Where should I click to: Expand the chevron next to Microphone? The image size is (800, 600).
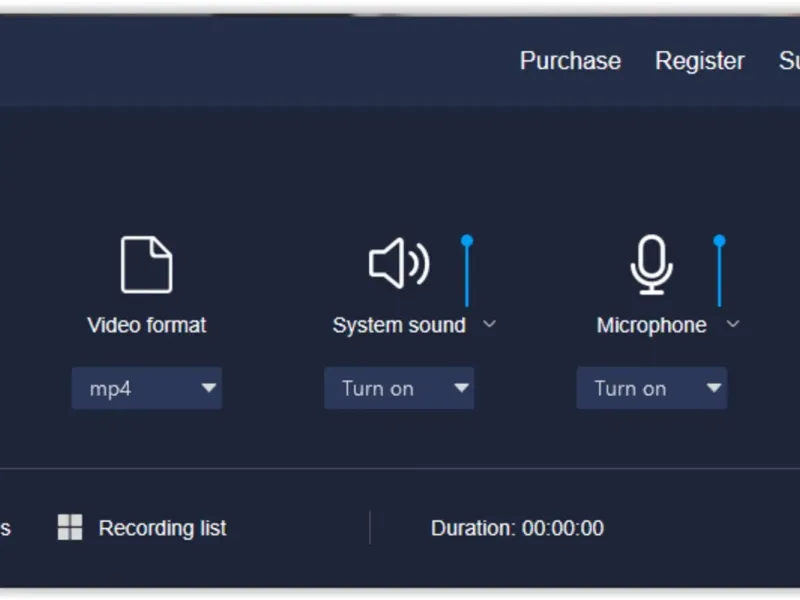coord(733,324)
